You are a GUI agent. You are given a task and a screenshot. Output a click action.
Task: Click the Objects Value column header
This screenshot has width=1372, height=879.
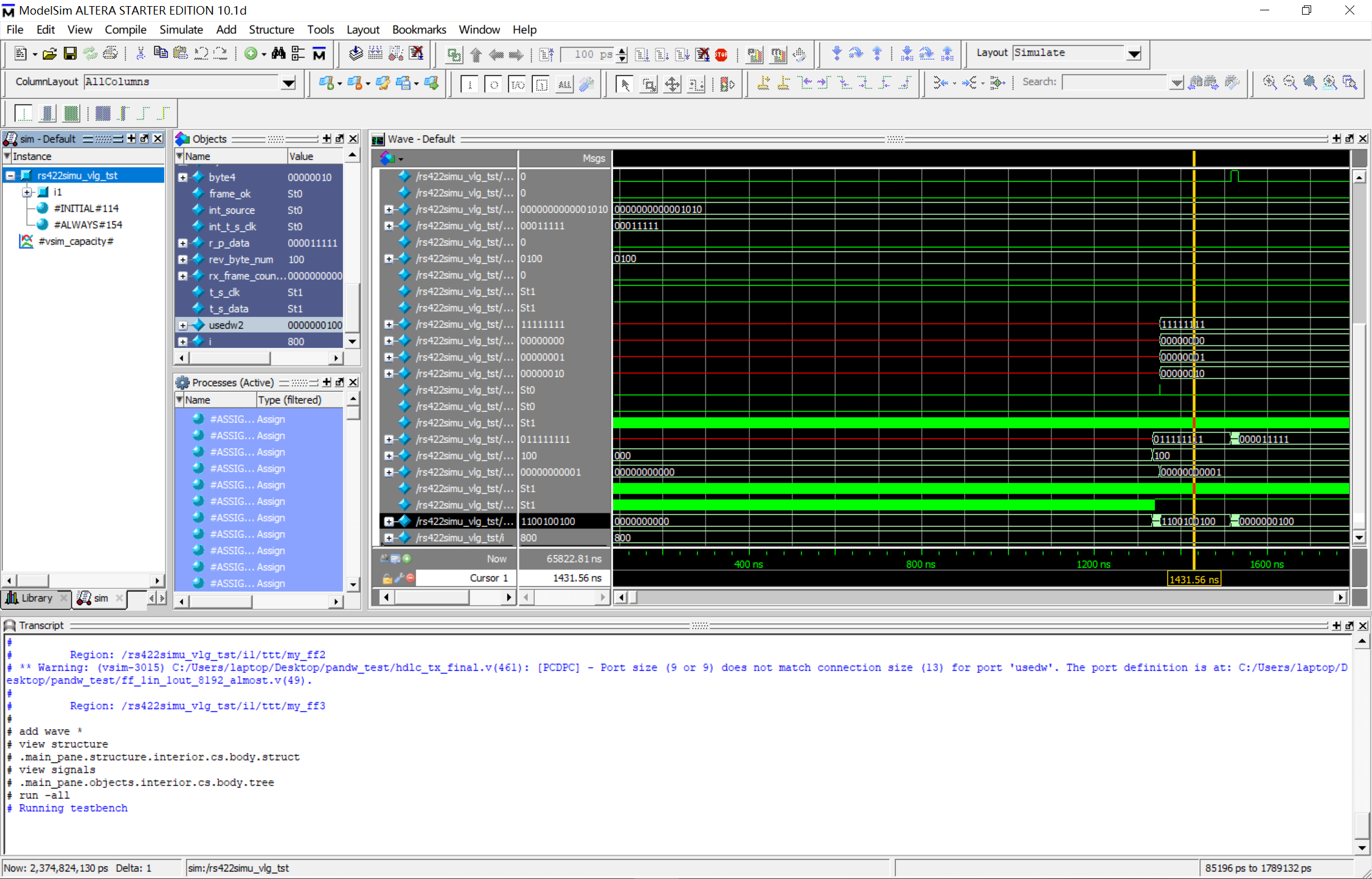click(x=315, y=156)
